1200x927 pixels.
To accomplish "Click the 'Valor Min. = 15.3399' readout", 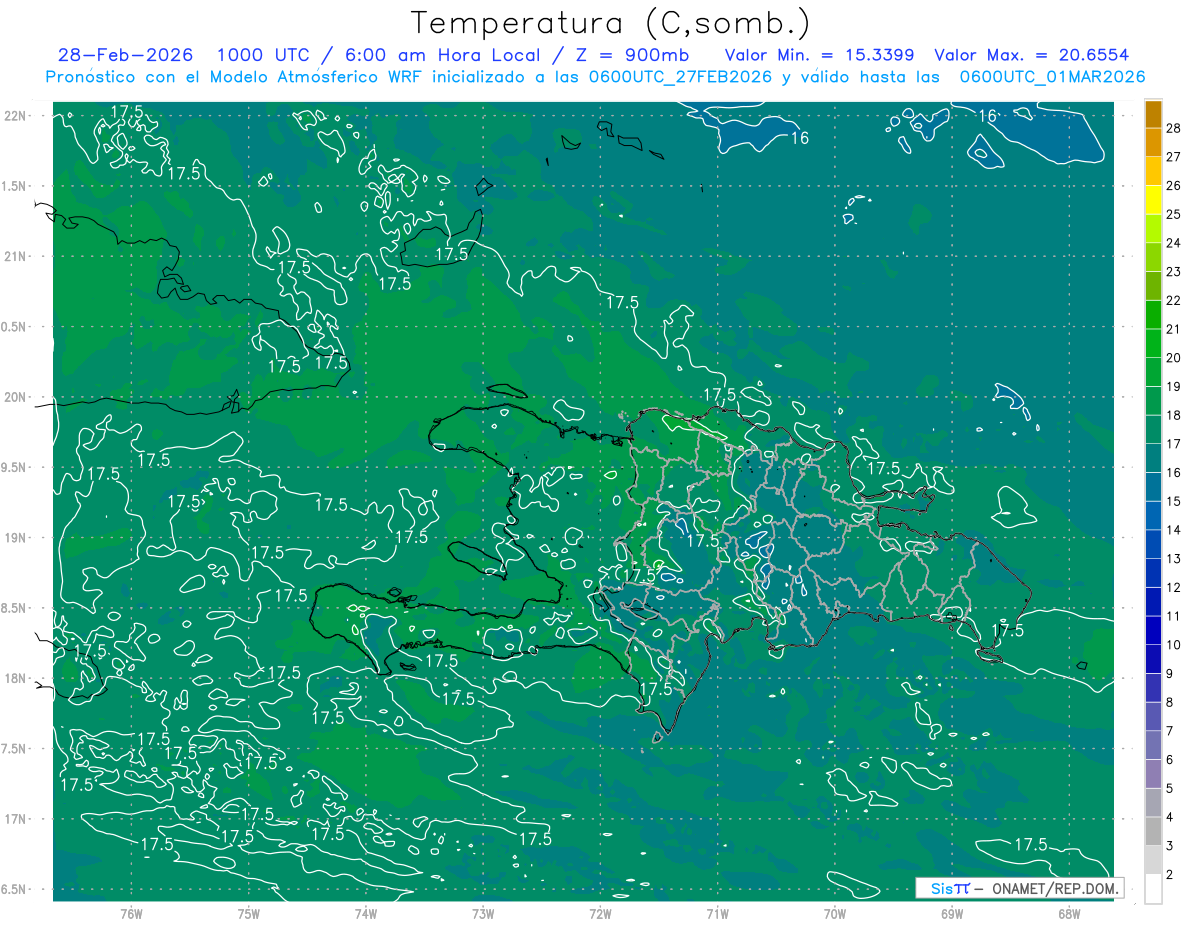I will (x=821, y=55).
